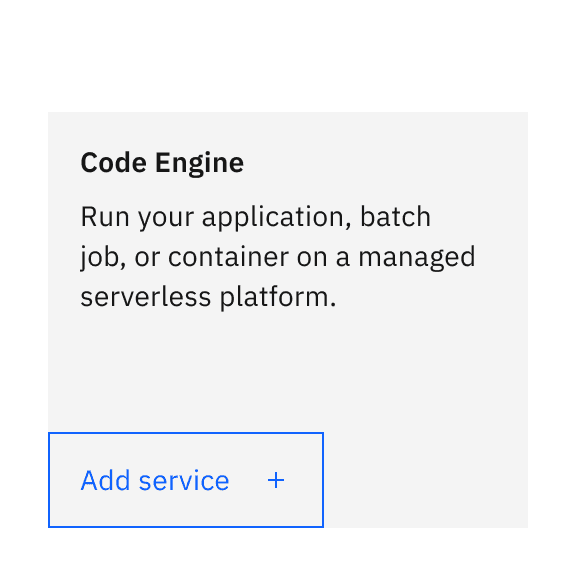Screen dimensions: 576x576
Task: Click the 'job, or container' description line
Action: (184, 257)
